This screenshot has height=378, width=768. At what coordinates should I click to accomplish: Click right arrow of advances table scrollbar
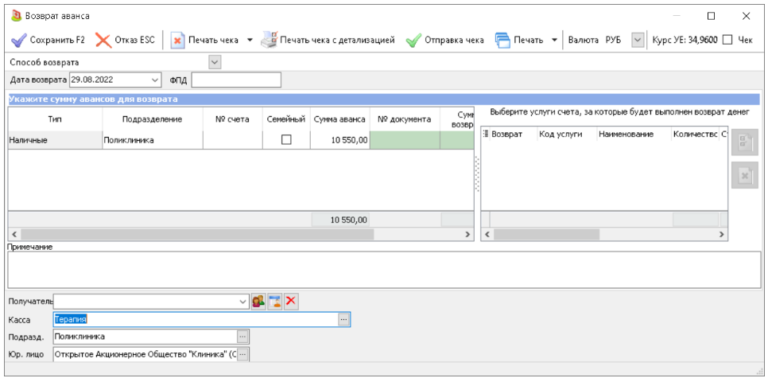pyautogui.click(x=468, y=235)
